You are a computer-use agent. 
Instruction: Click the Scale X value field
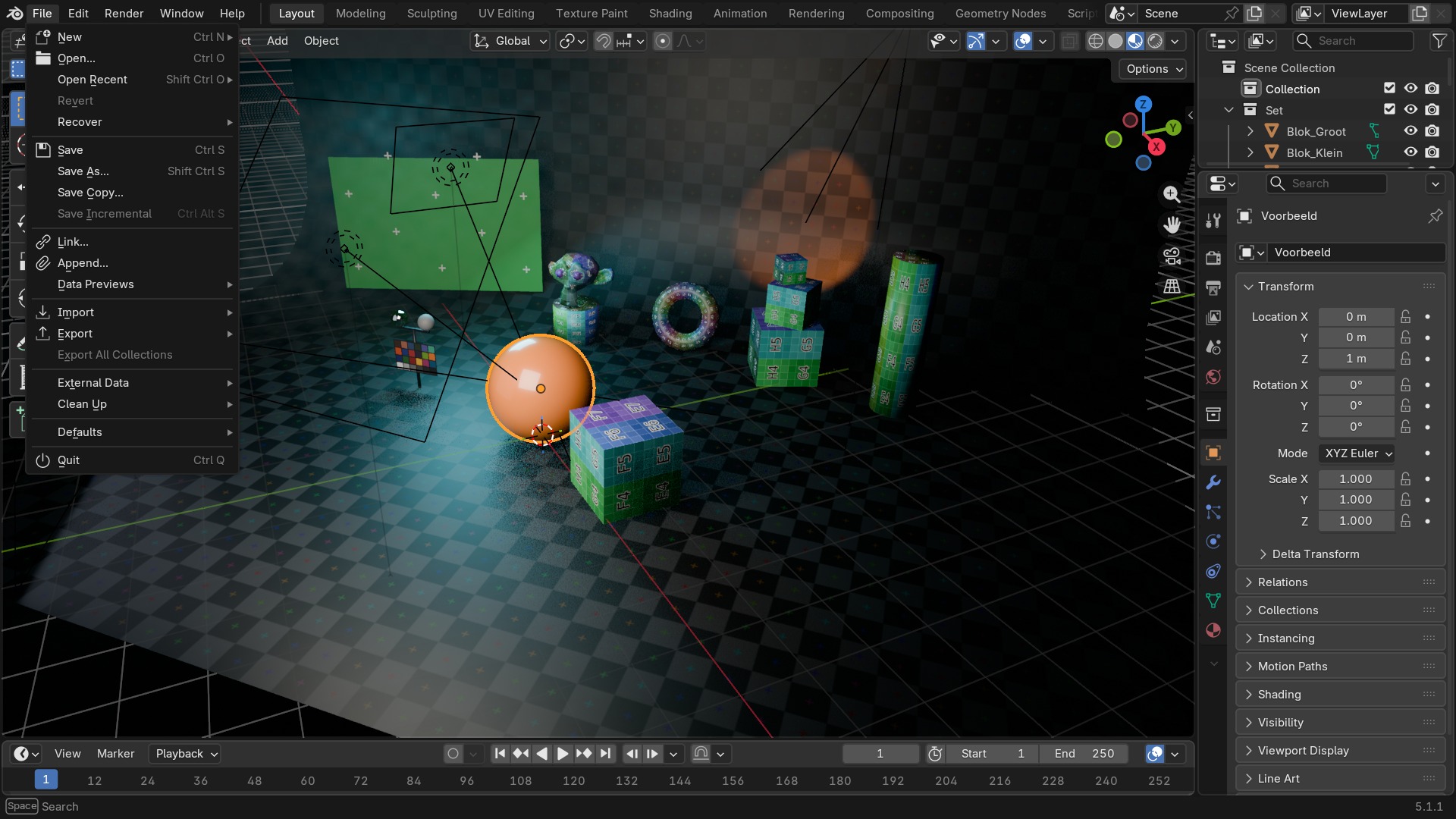(1356, 479)
